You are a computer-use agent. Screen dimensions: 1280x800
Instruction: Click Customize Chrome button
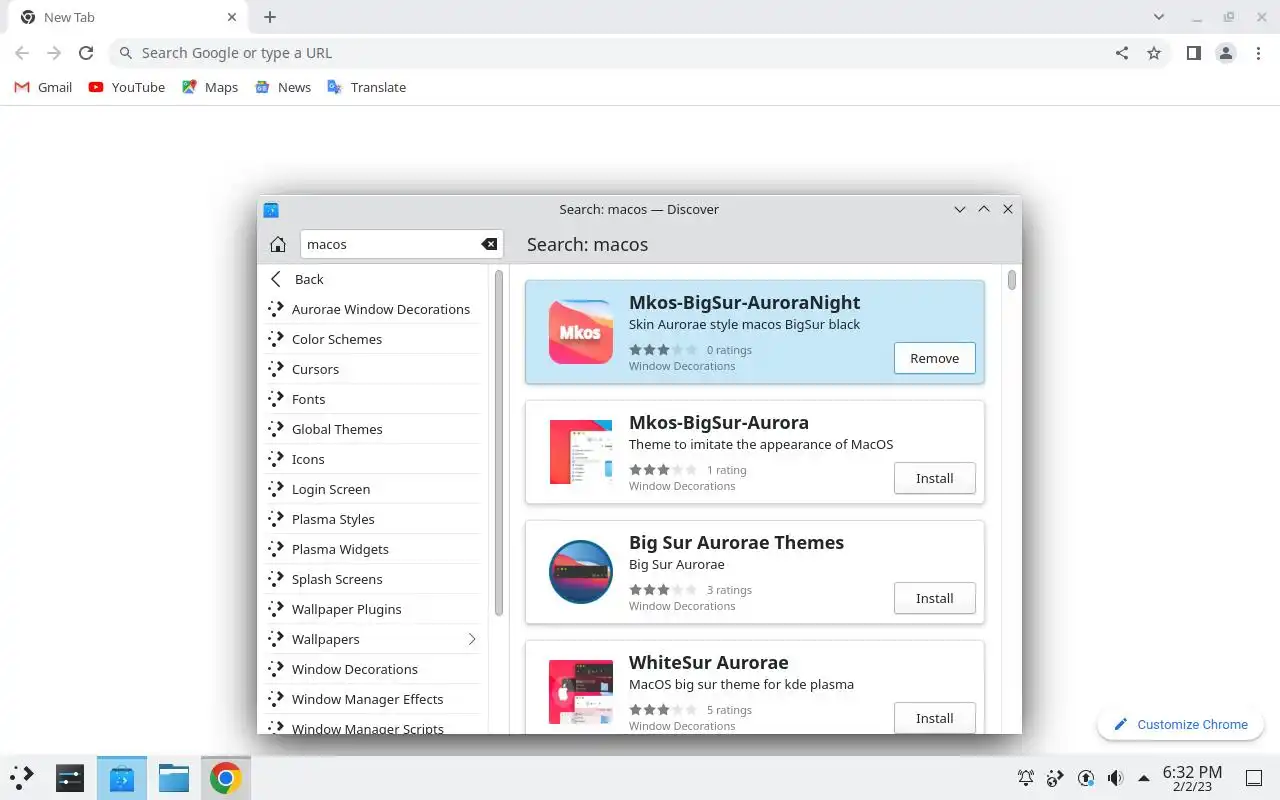point(1181,724)
